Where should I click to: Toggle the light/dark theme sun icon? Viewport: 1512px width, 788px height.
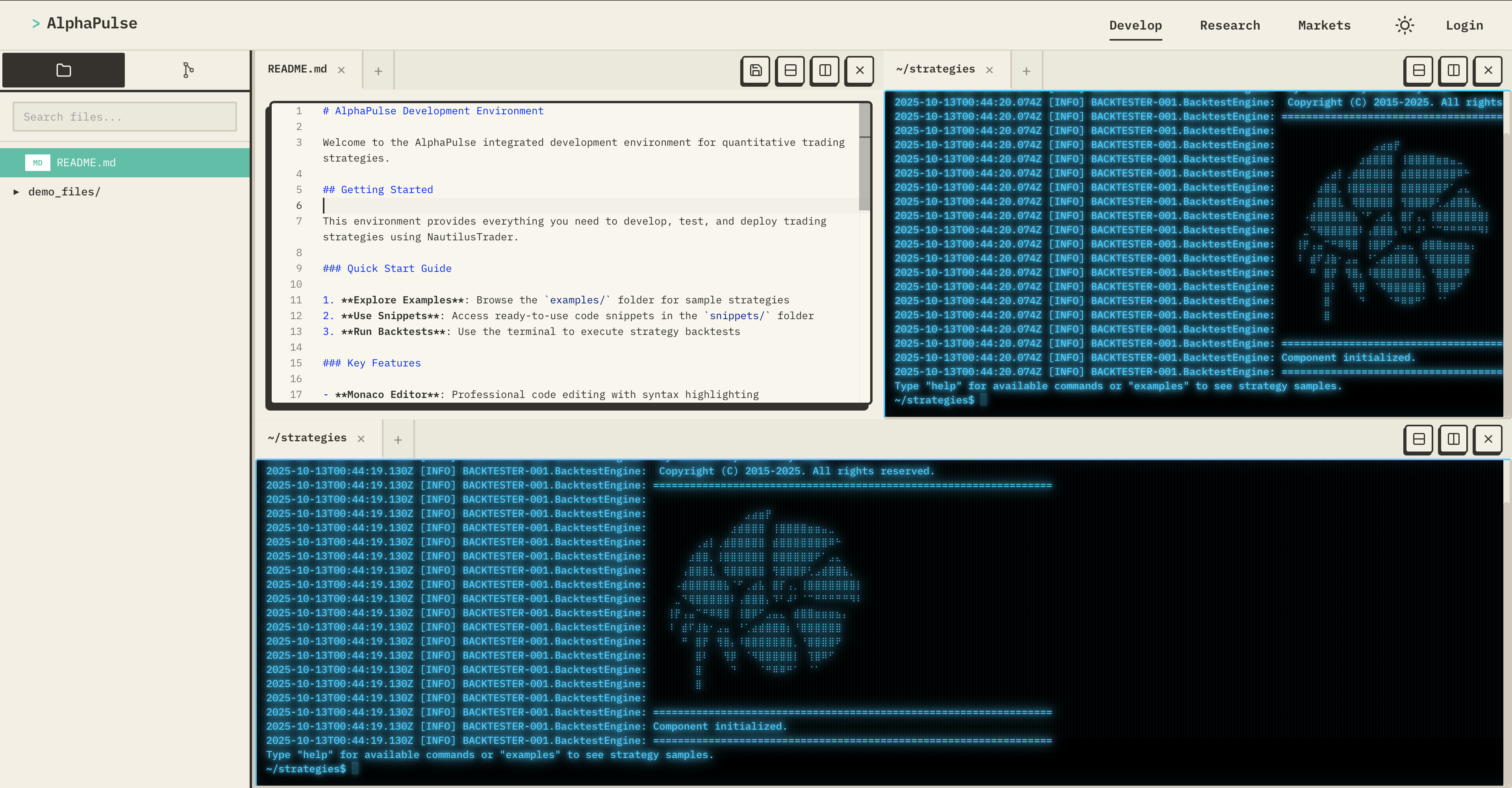(x=1404, y=25)
